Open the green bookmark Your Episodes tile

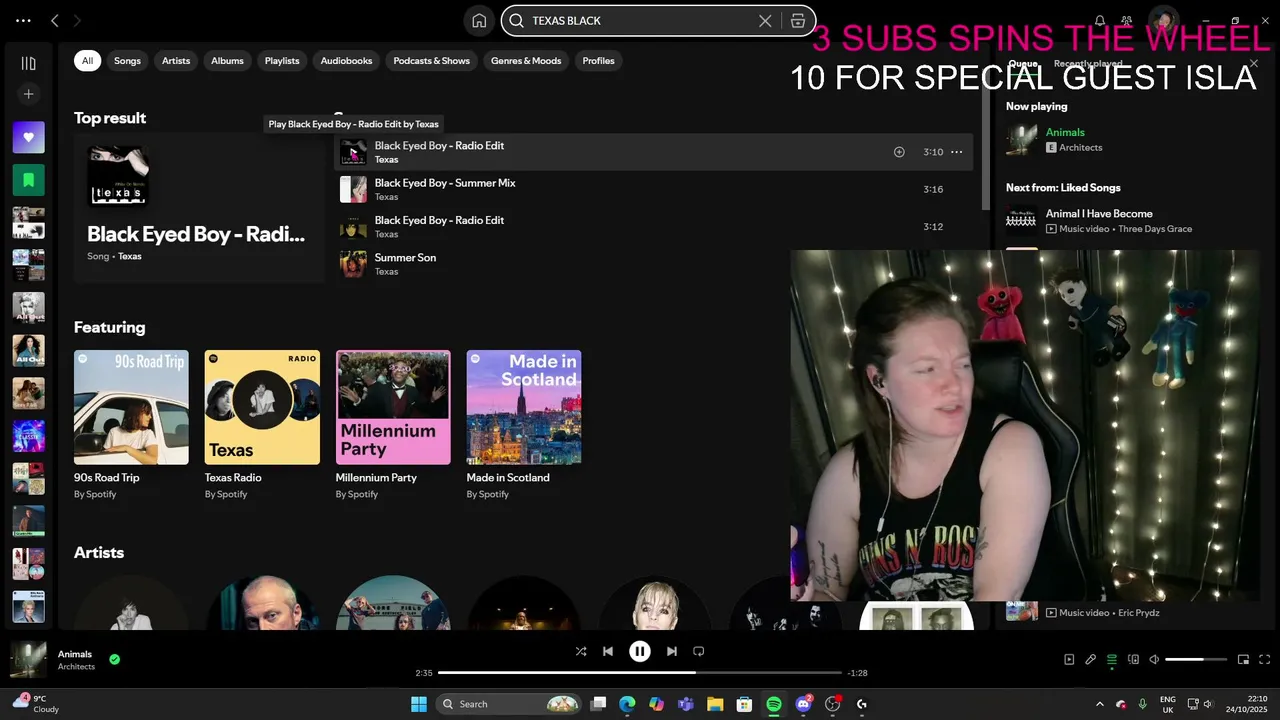point(28,180)
